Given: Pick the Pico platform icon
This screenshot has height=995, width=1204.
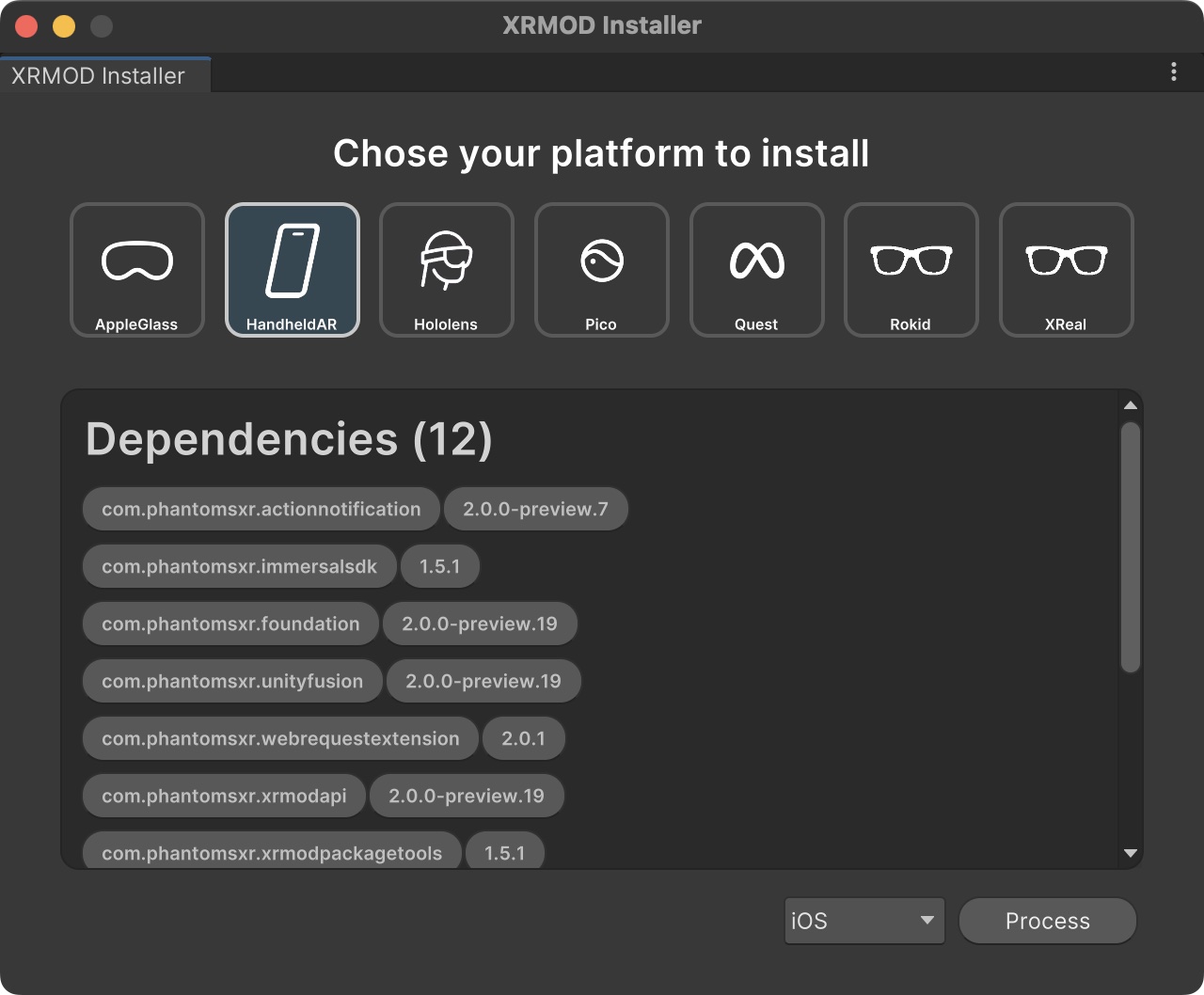Looking at the screenshot, I should [x=602, y=270].
